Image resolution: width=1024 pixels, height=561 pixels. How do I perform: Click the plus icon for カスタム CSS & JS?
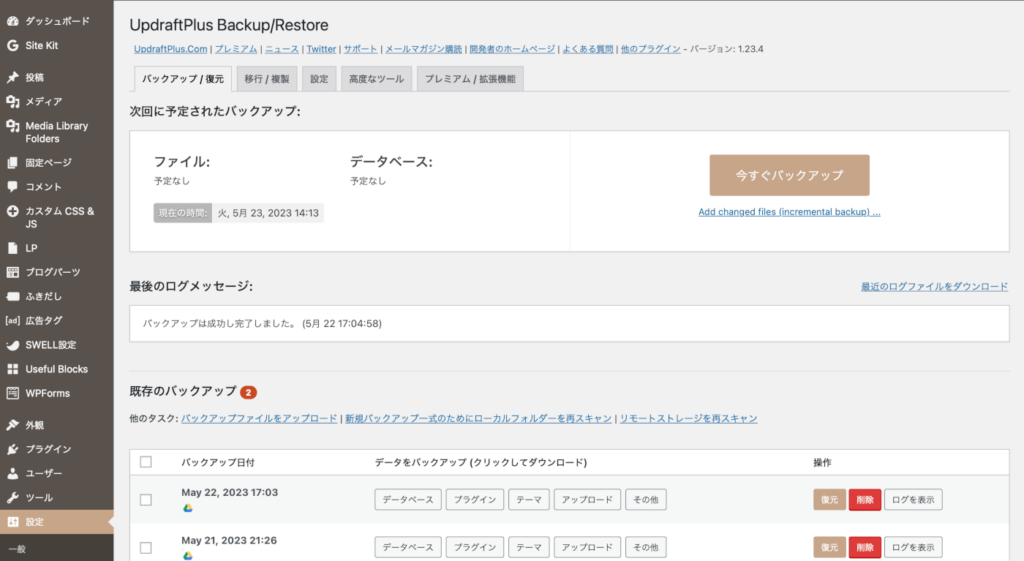coord(12,211)
